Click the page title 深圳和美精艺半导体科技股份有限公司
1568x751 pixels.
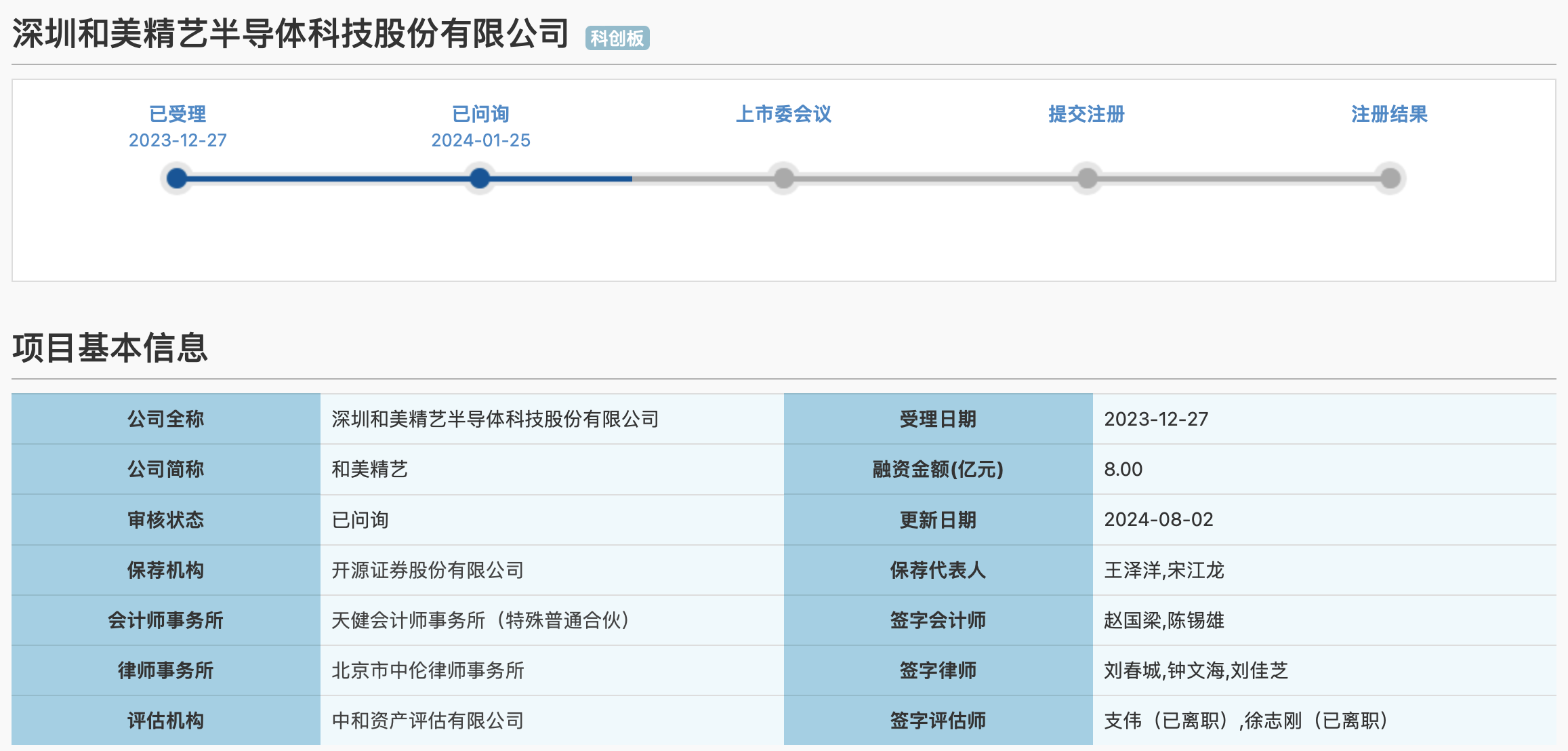tap(291, 34)
